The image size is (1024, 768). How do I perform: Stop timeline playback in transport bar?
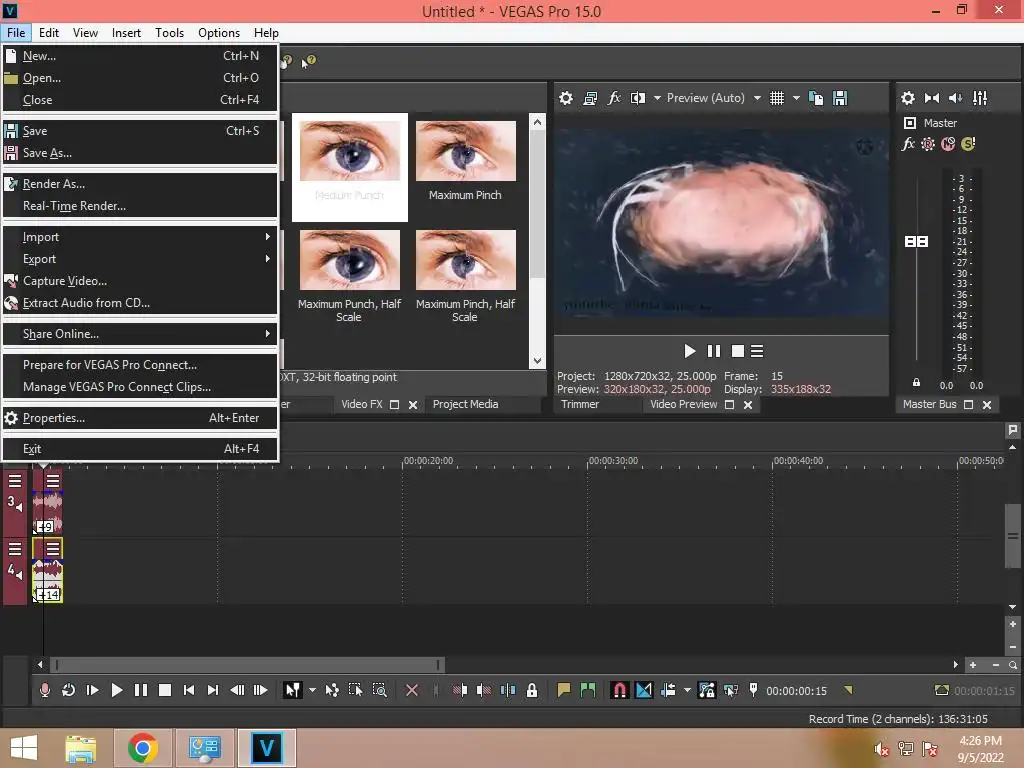click(x=165, y=690)
